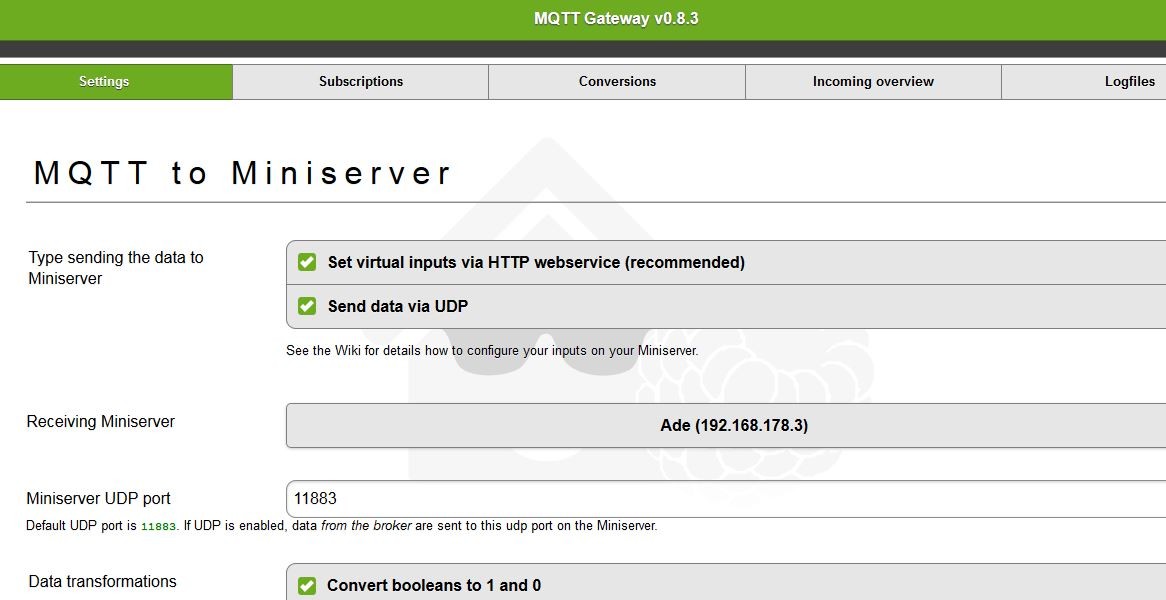The image size is (1166, 600).
Task: Go to the Incoming overview tab
Action: point(873,82)
